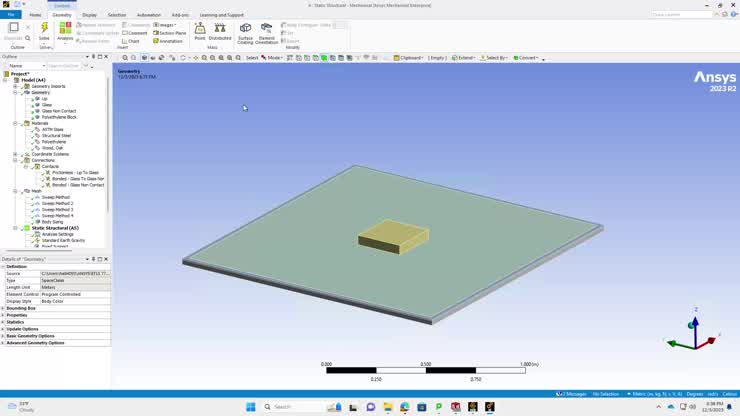Add a Distributed mass
The height and width of the screenshot is (416, 740).
click(220, 31)
